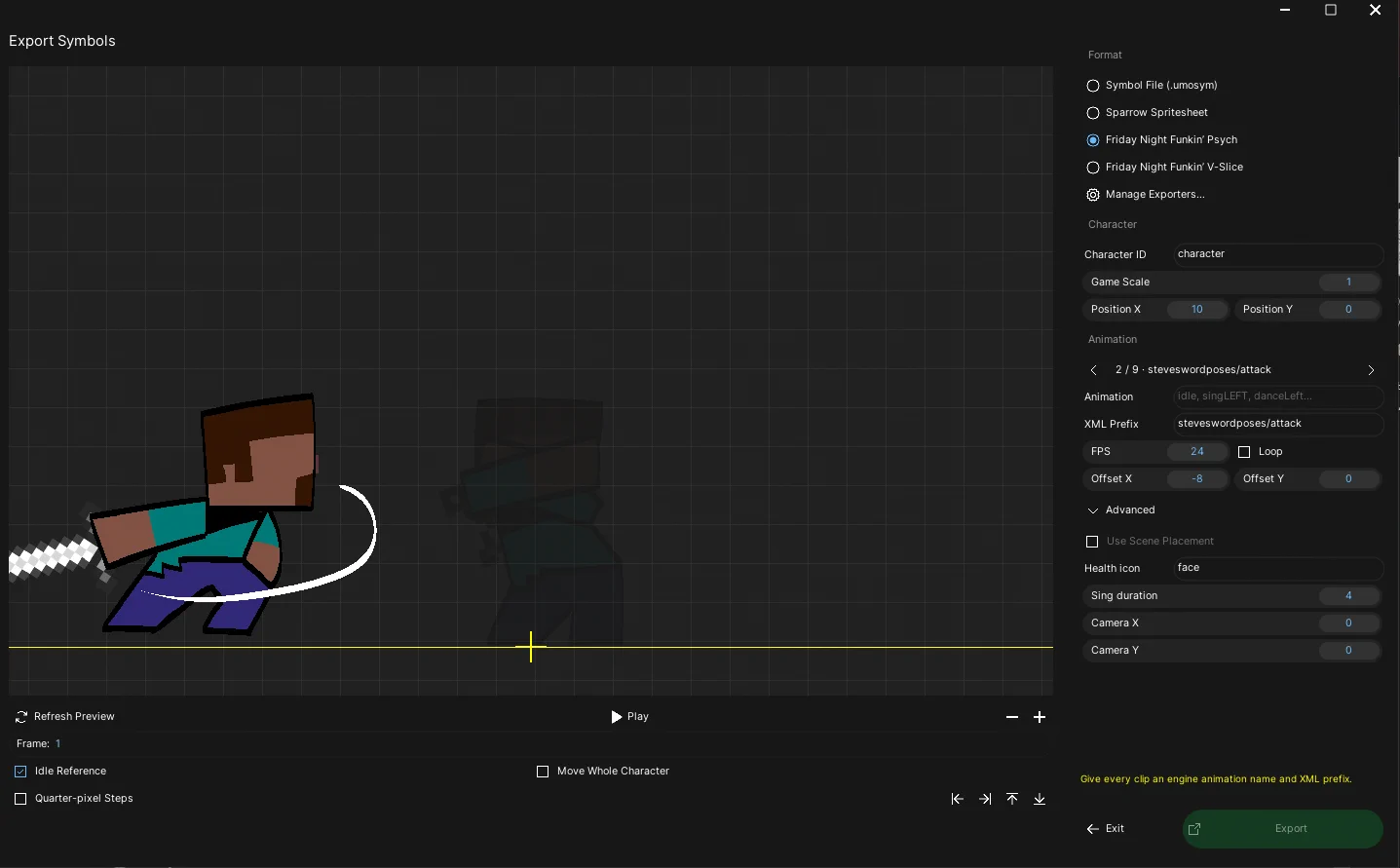Click the FPS value field

(1197, 452)
